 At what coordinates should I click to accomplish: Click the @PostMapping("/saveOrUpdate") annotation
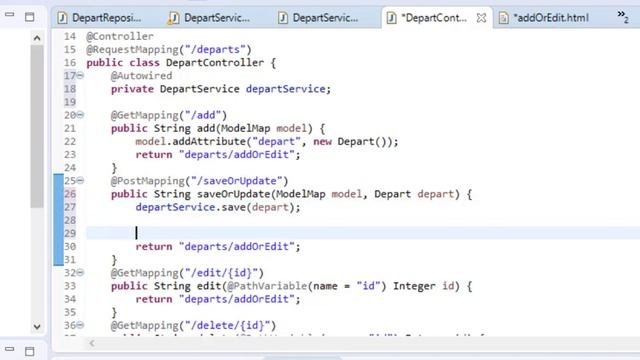click(199, 180)
